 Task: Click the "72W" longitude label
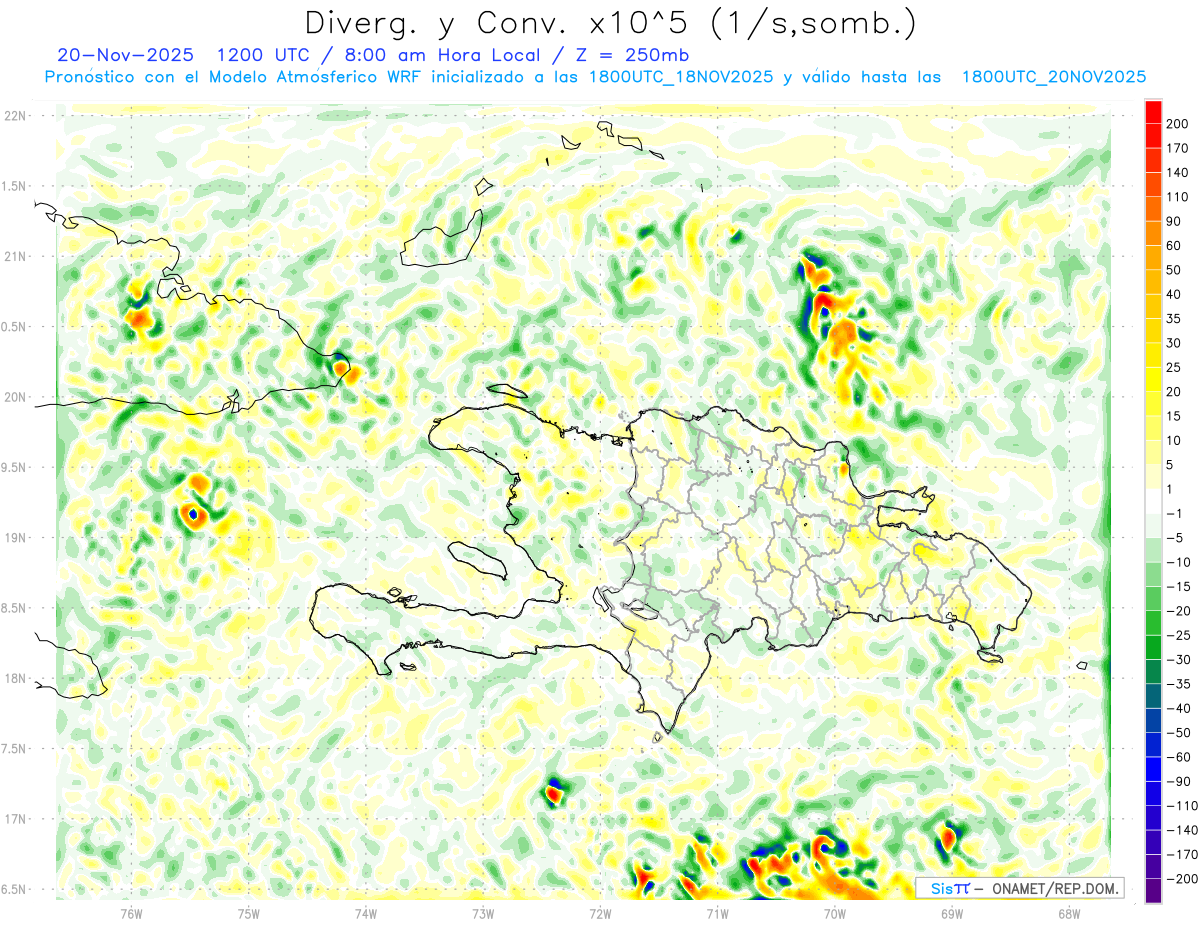(x=600, y=913)
